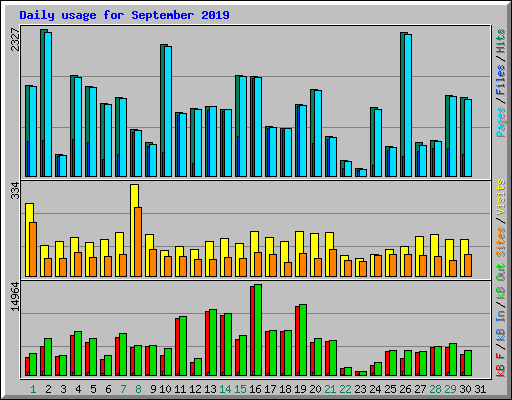This screenshot has height=400, width=512.
Task: Select day 5 on the x-axis
Action: coord(93,389)
